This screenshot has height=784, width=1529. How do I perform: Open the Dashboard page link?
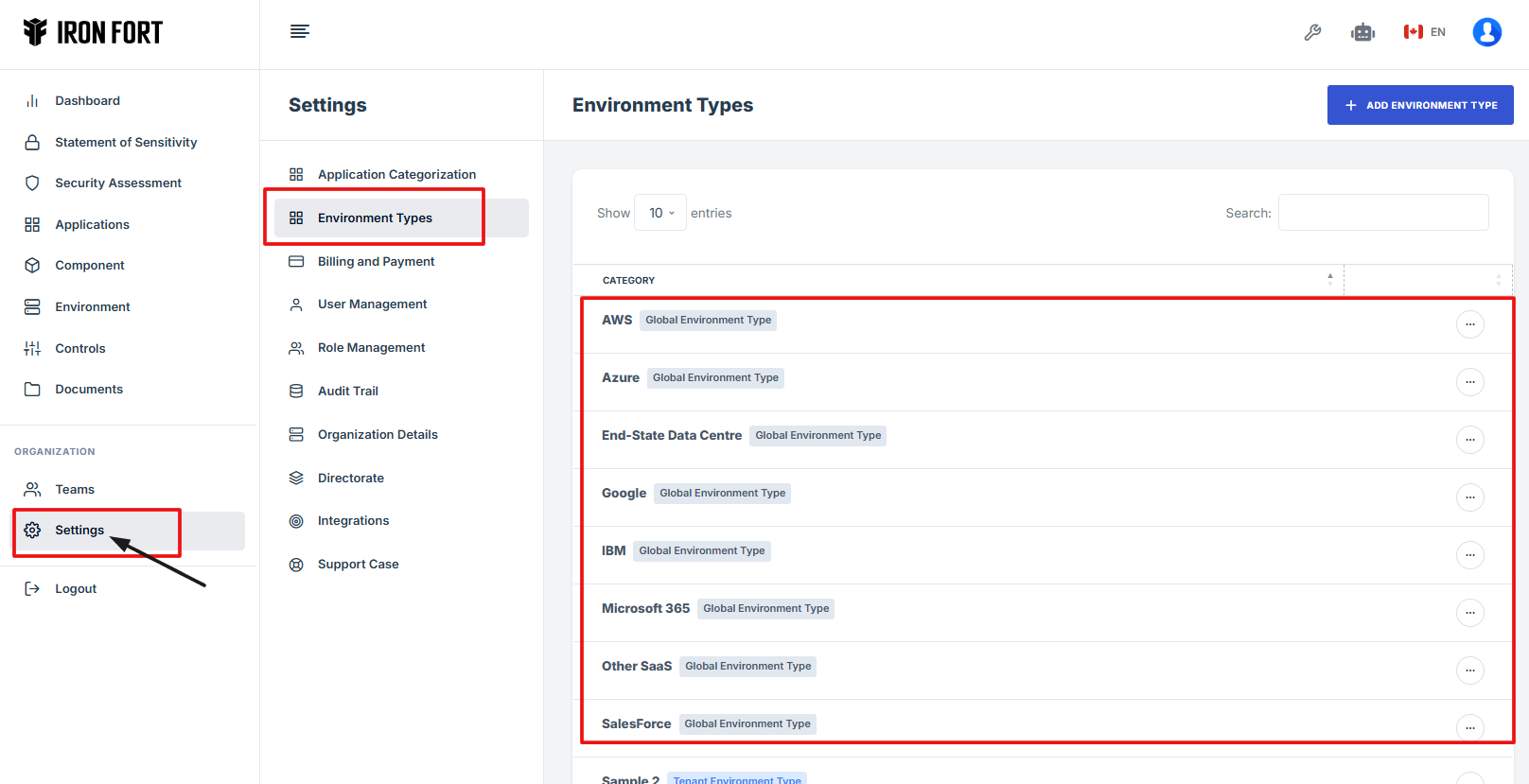(x=87, y=101)
